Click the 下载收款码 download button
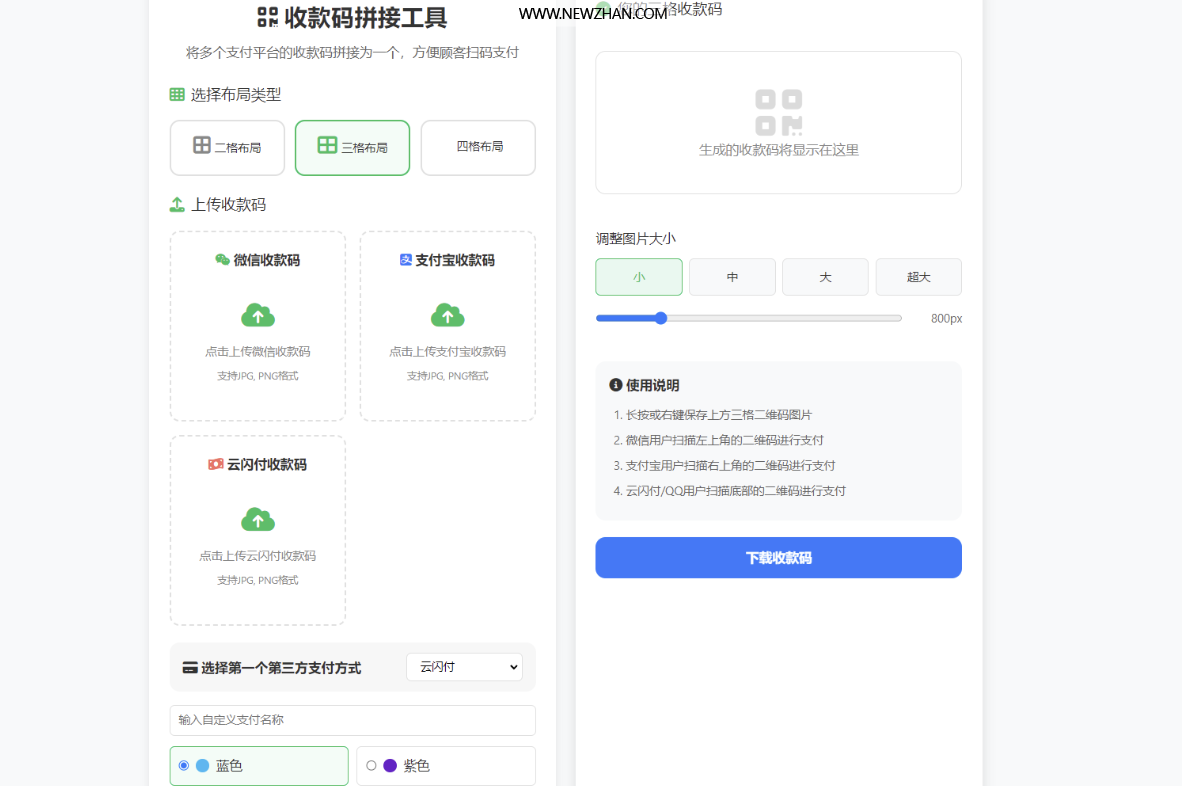 point(778,557)
